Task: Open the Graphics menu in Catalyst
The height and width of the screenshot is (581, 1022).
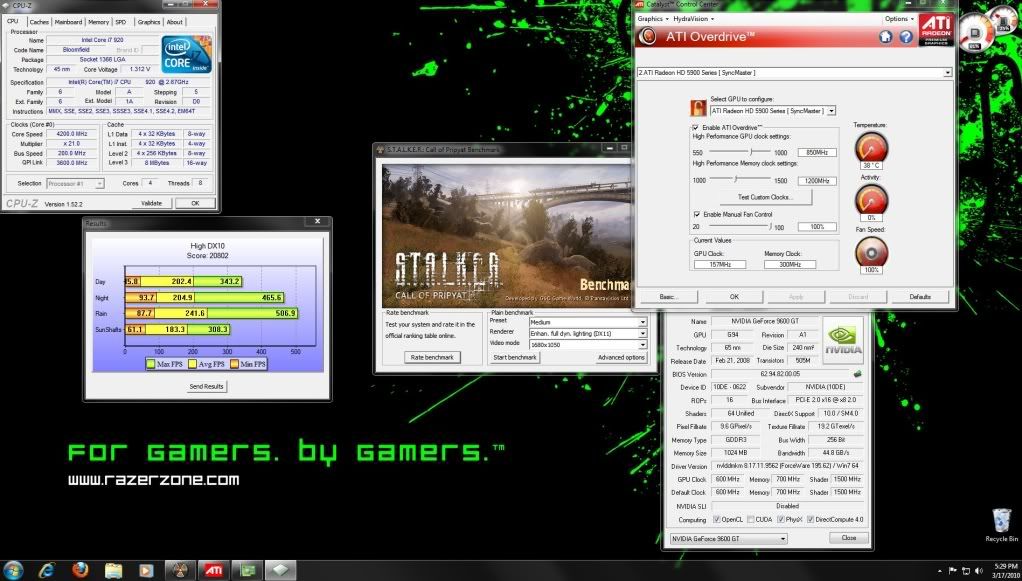Action: pos(652,19)
